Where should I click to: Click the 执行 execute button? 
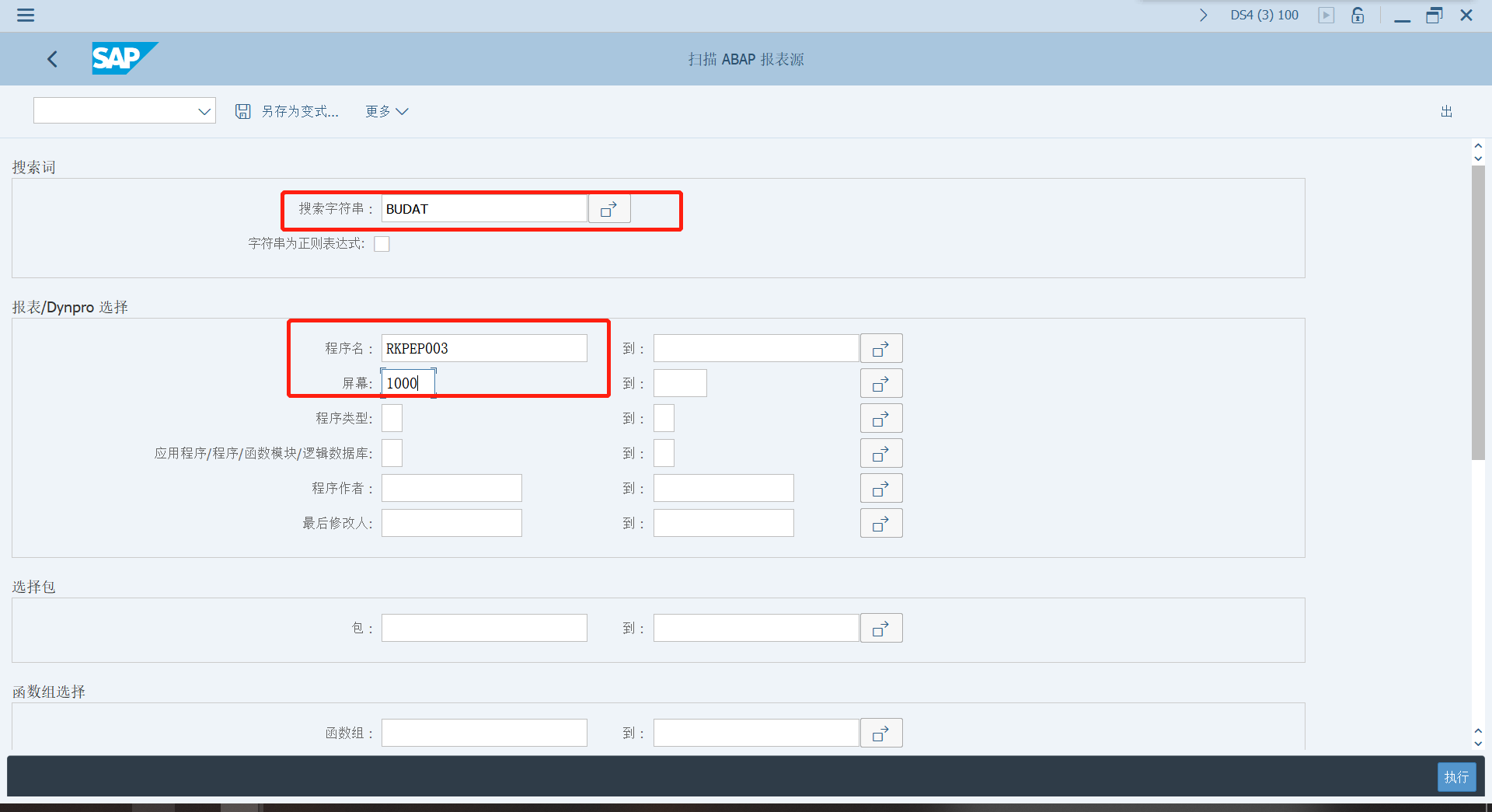(1456, 777)
